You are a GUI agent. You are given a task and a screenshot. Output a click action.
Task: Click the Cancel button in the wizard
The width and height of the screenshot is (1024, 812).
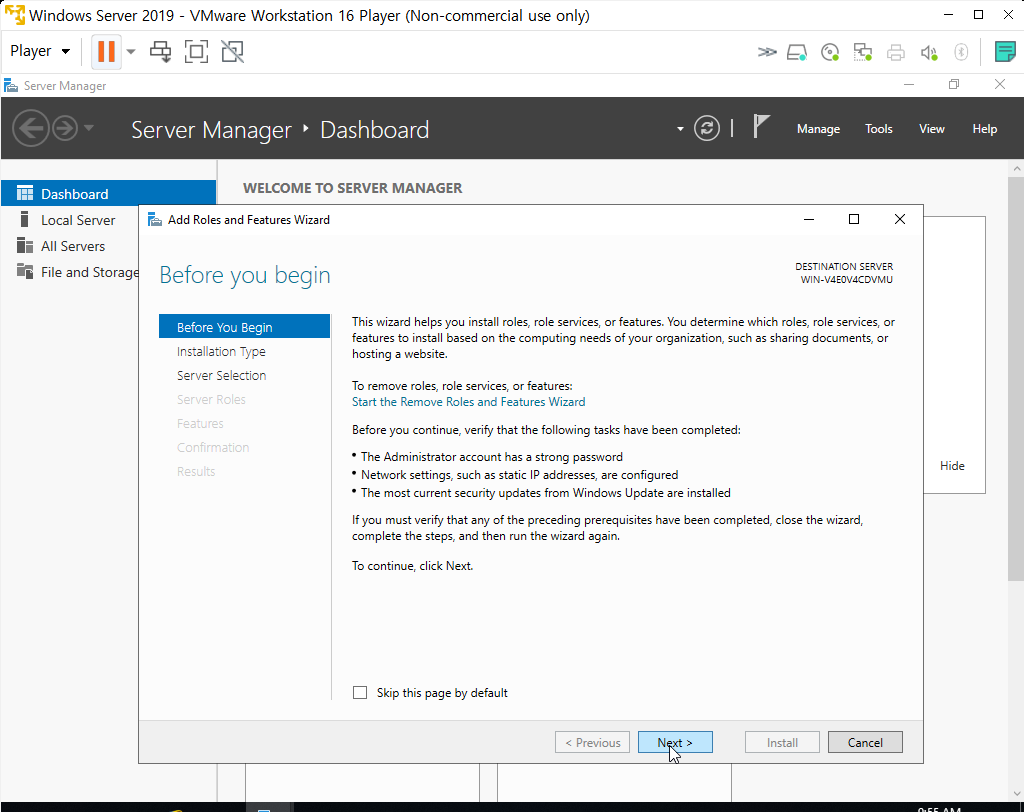tap(865, 742)
